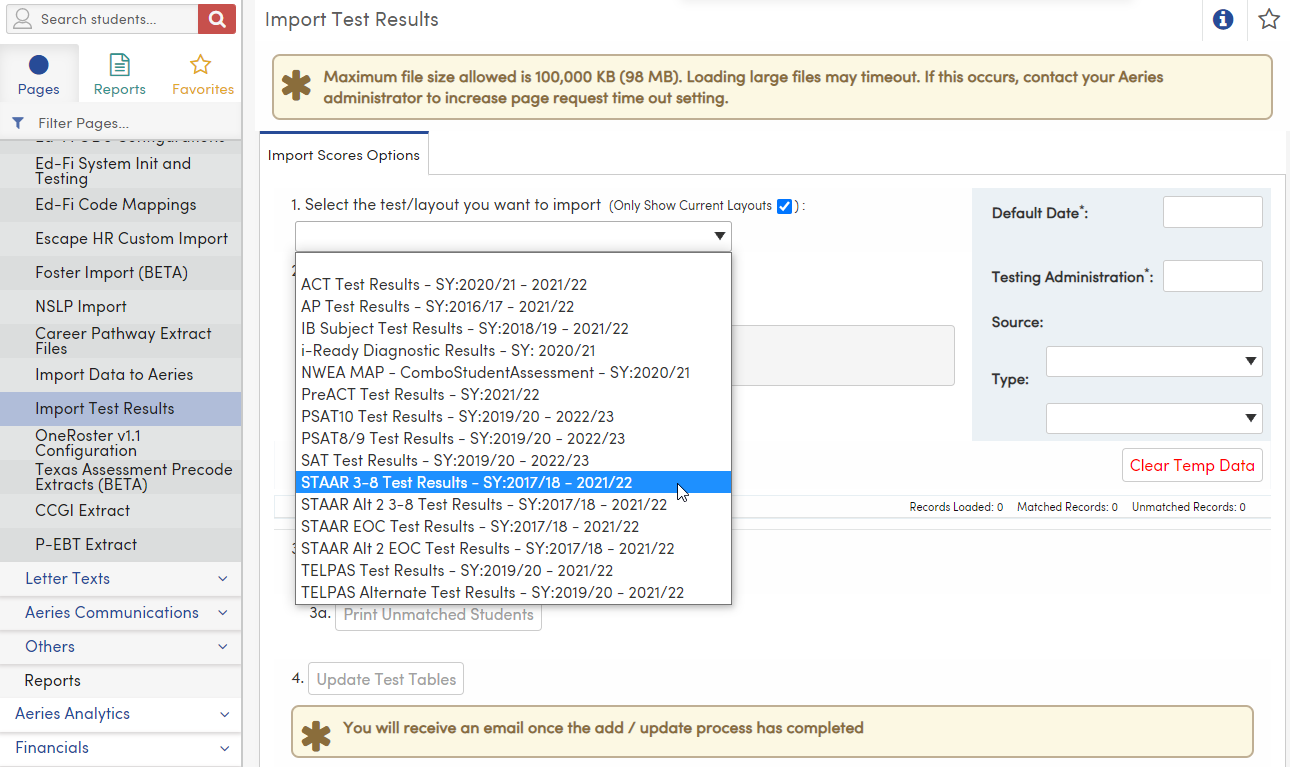Choose SAT Test Results option
The height and width of the screenshot is (767, 1290).
click(x=513, y=460)
